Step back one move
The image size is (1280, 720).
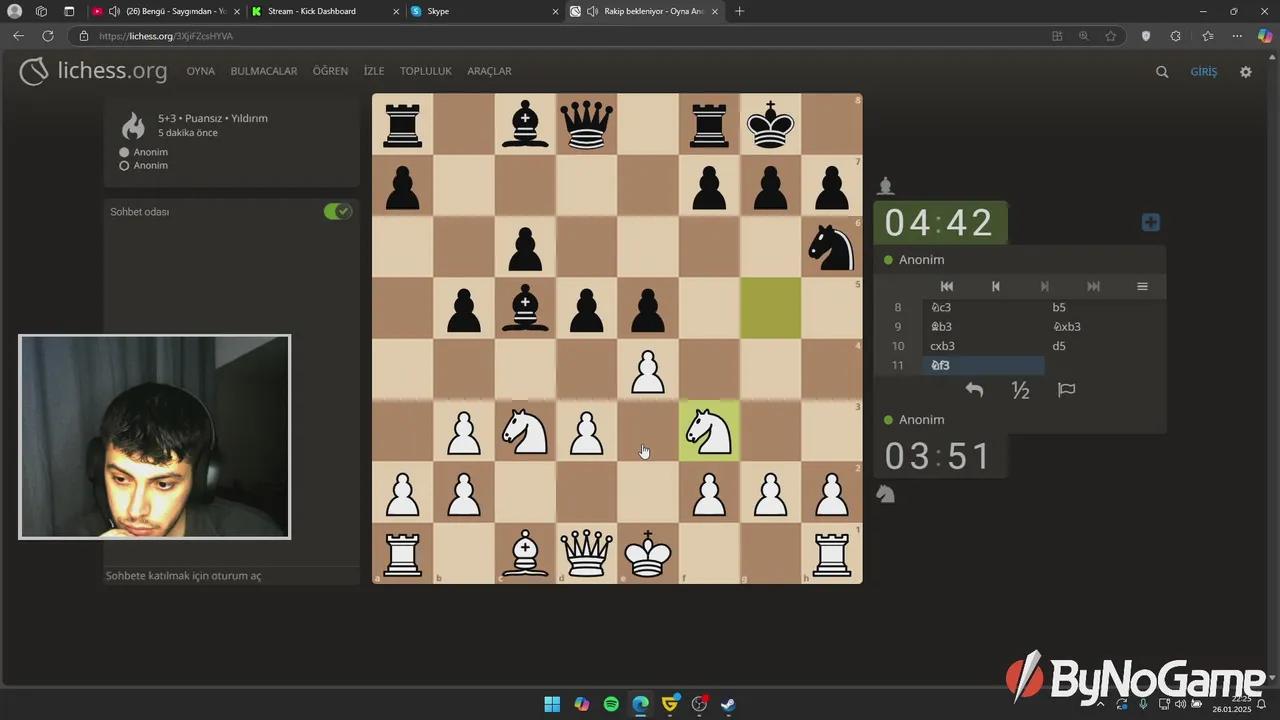click(995, 286)
